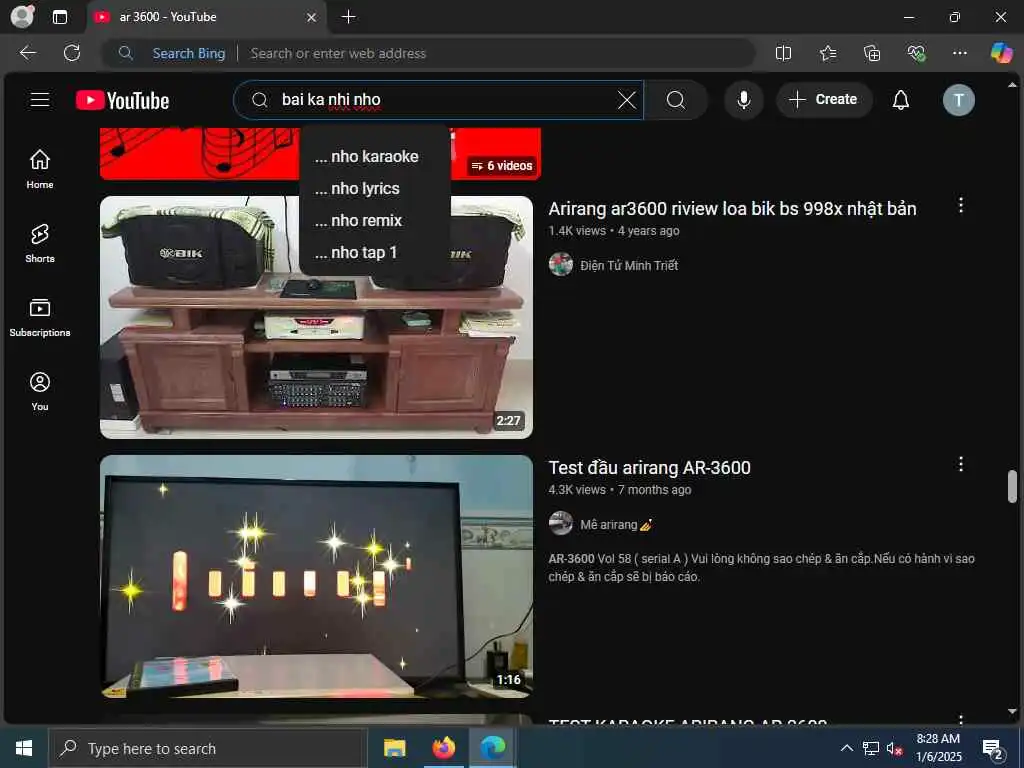Click the muted volume tray icon

click(x=894, y=748)
